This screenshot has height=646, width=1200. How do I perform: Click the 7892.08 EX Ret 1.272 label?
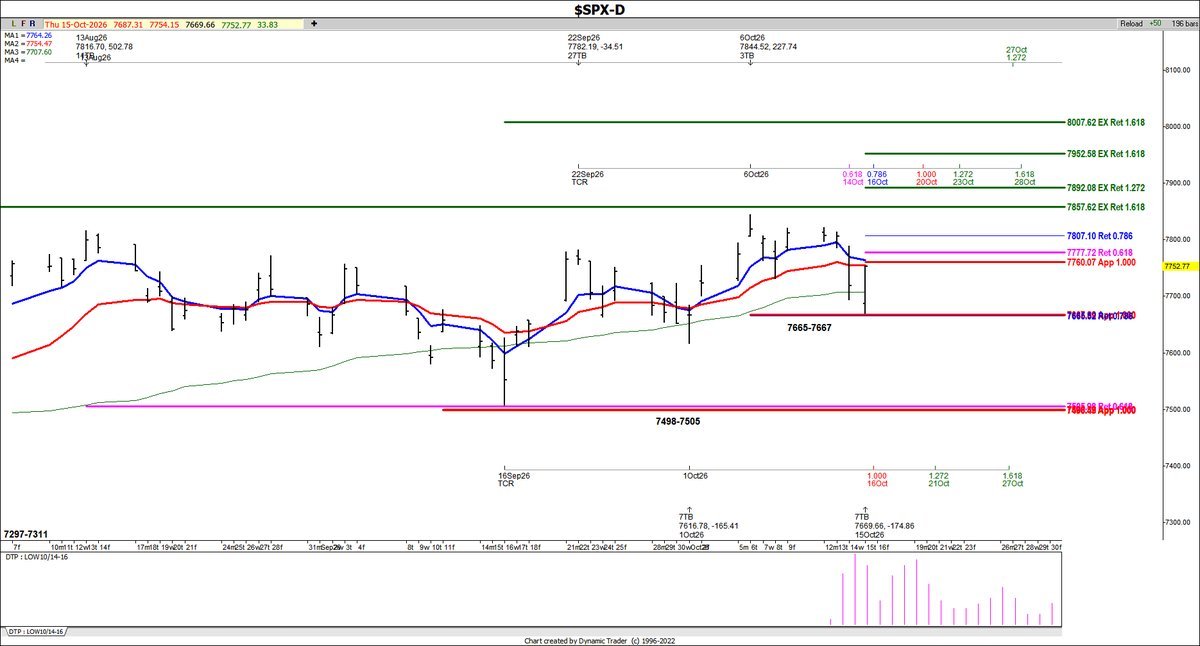1106,187
